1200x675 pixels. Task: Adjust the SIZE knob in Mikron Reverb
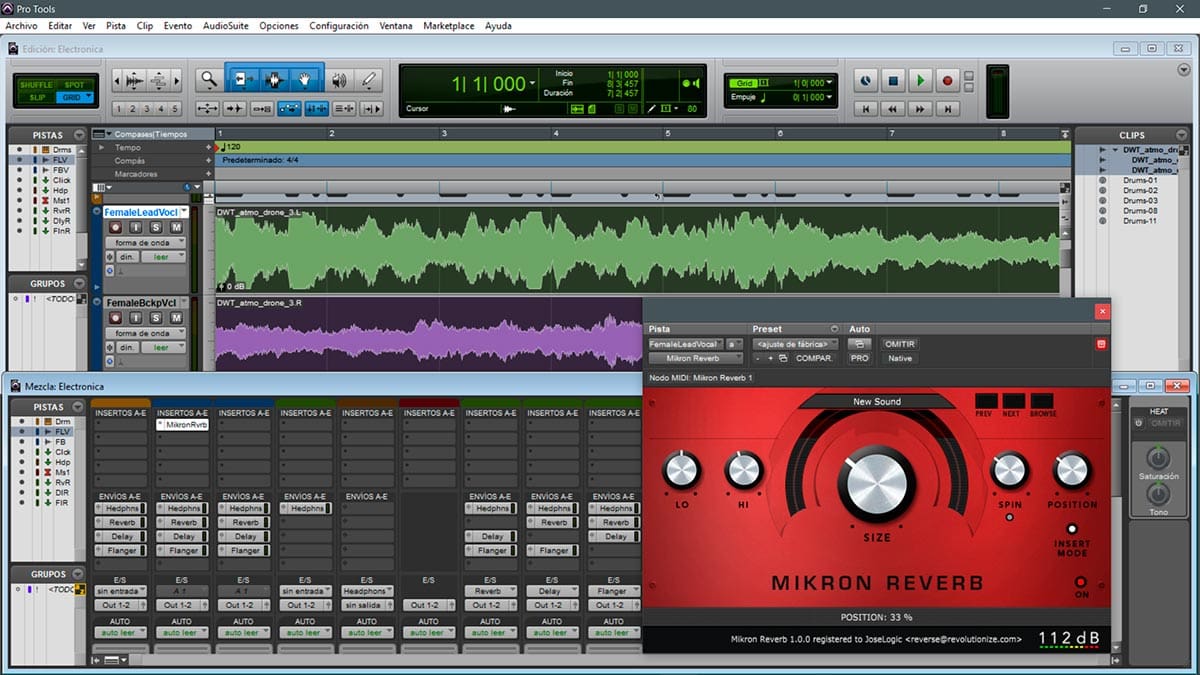[x=876, y=484]
